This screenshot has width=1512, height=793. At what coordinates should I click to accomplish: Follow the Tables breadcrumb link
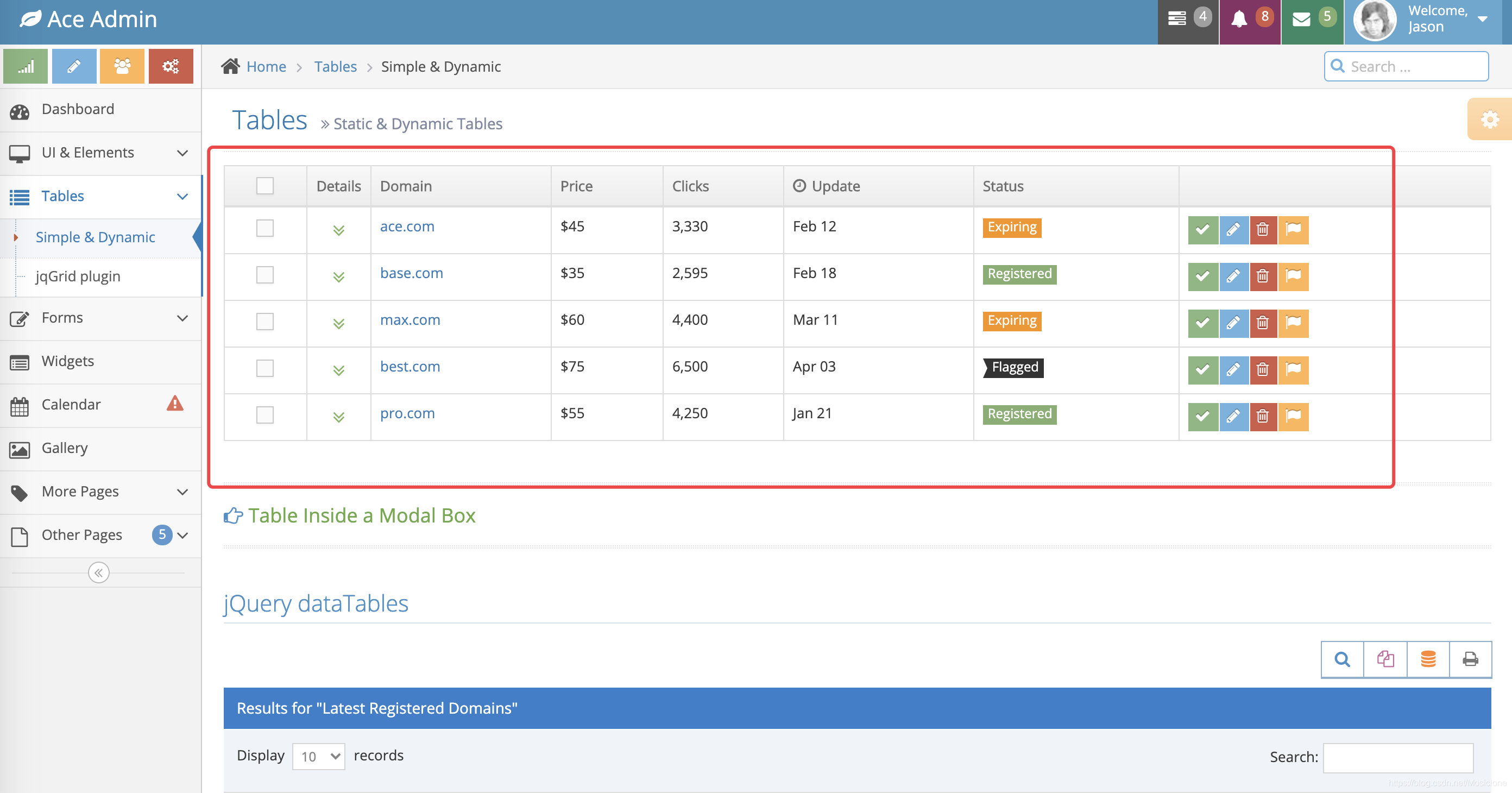[x=335, y=66]
